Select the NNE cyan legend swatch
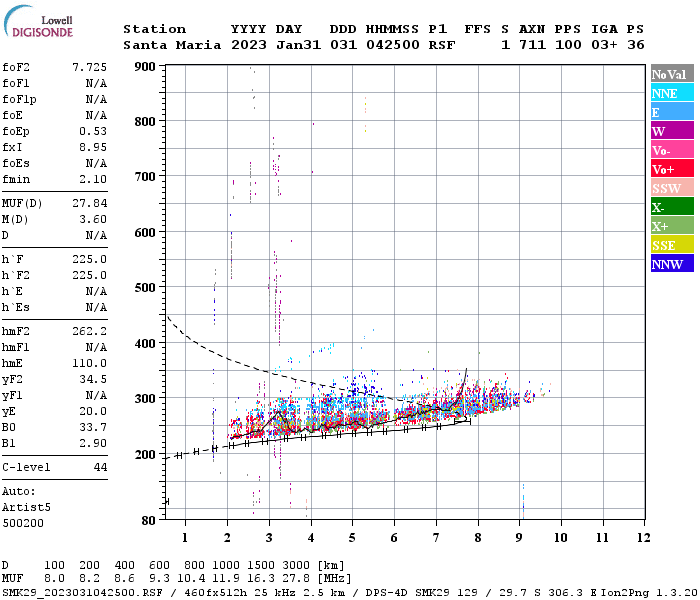Image resolution: width=700 pixels, height=600 pixels. [672, 92]
